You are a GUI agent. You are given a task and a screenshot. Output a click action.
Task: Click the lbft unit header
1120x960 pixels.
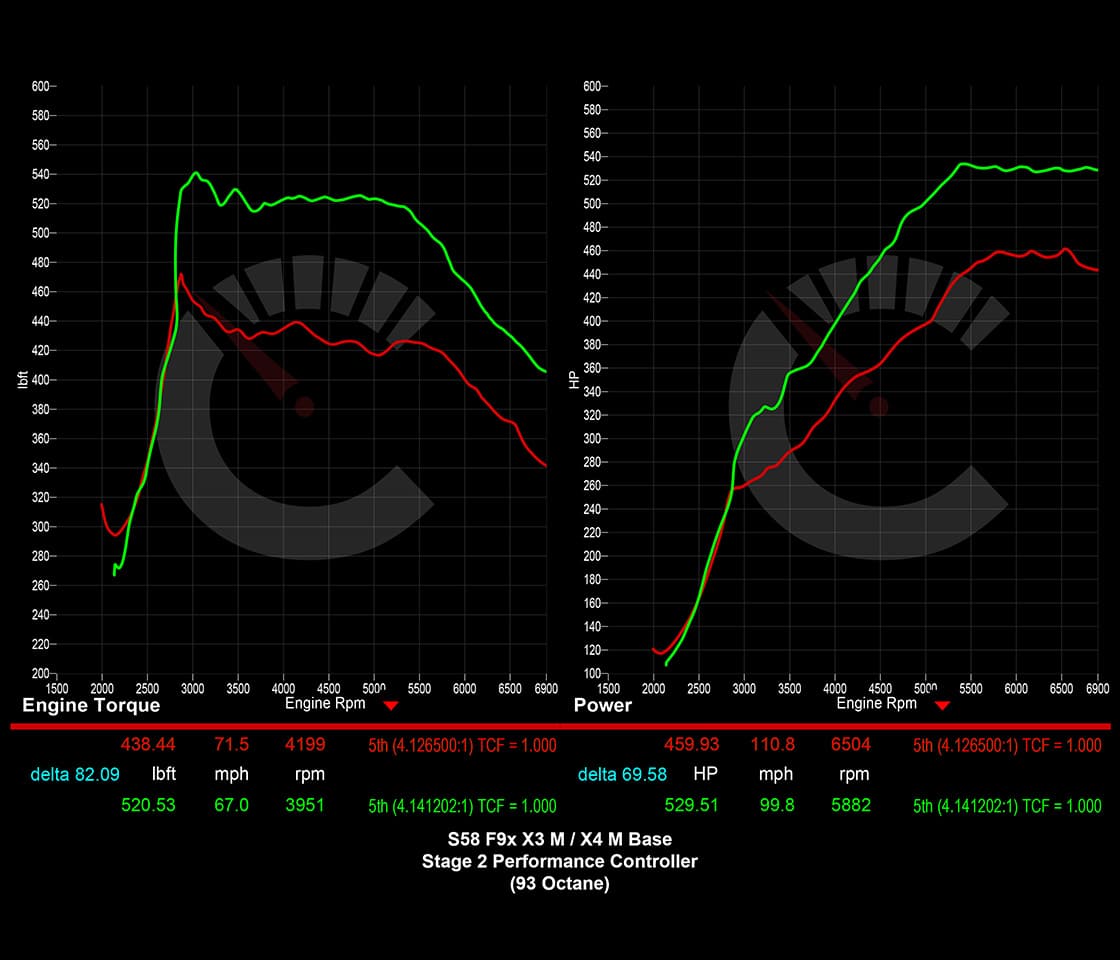click(163, 775)
